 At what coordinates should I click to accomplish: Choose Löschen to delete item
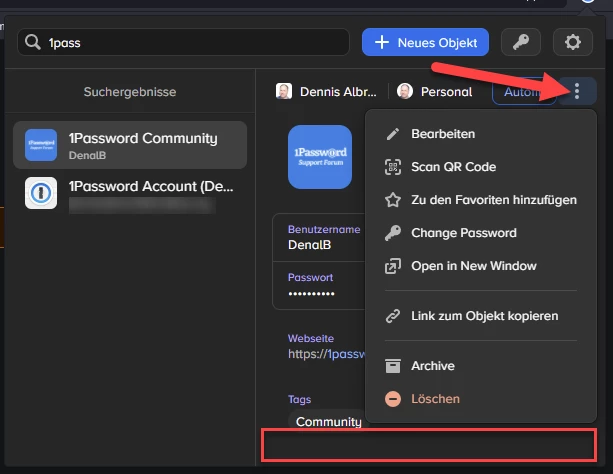point(481,399)
